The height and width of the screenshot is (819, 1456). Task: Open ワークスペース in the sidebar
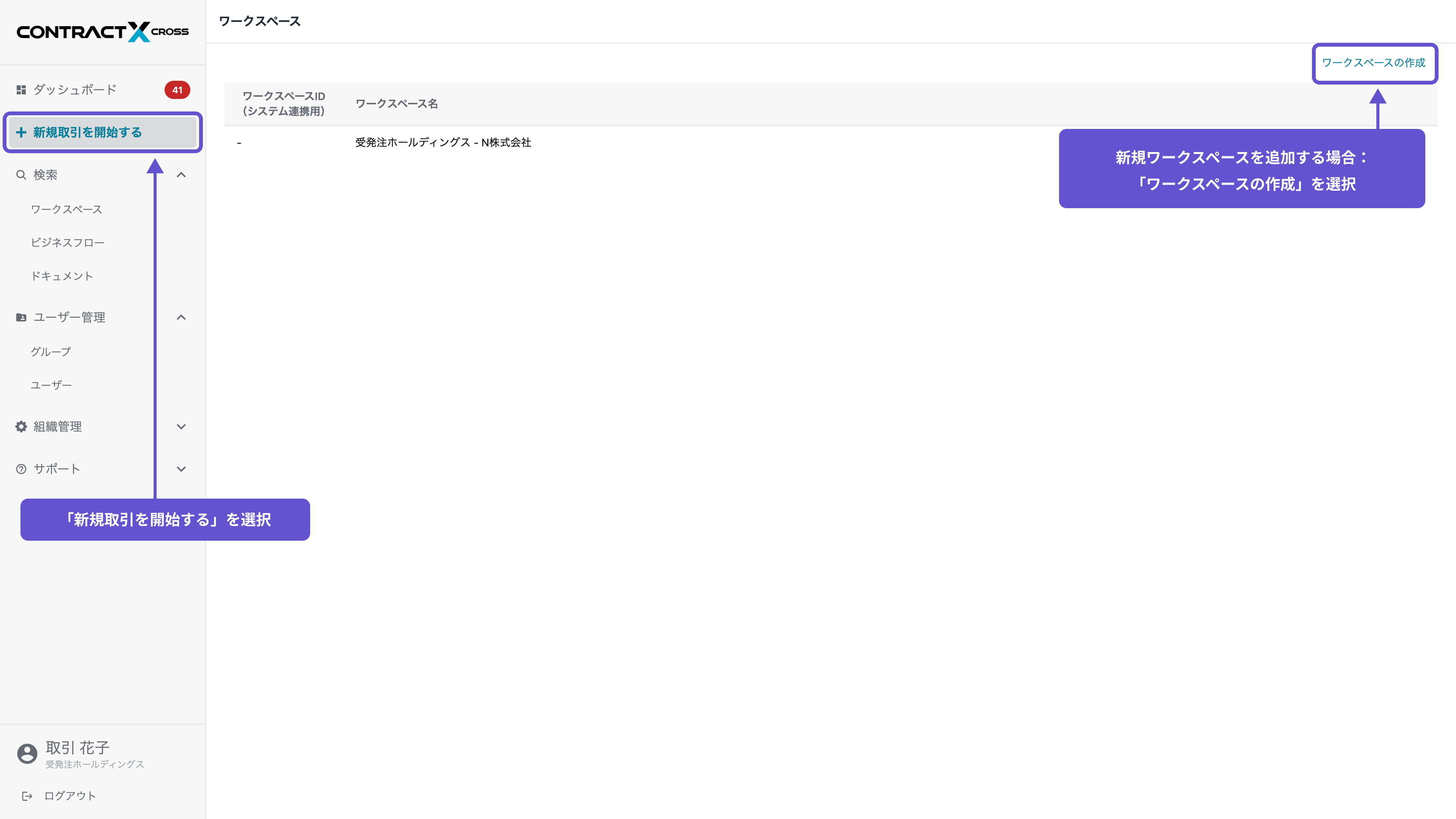tap(66, 209)
